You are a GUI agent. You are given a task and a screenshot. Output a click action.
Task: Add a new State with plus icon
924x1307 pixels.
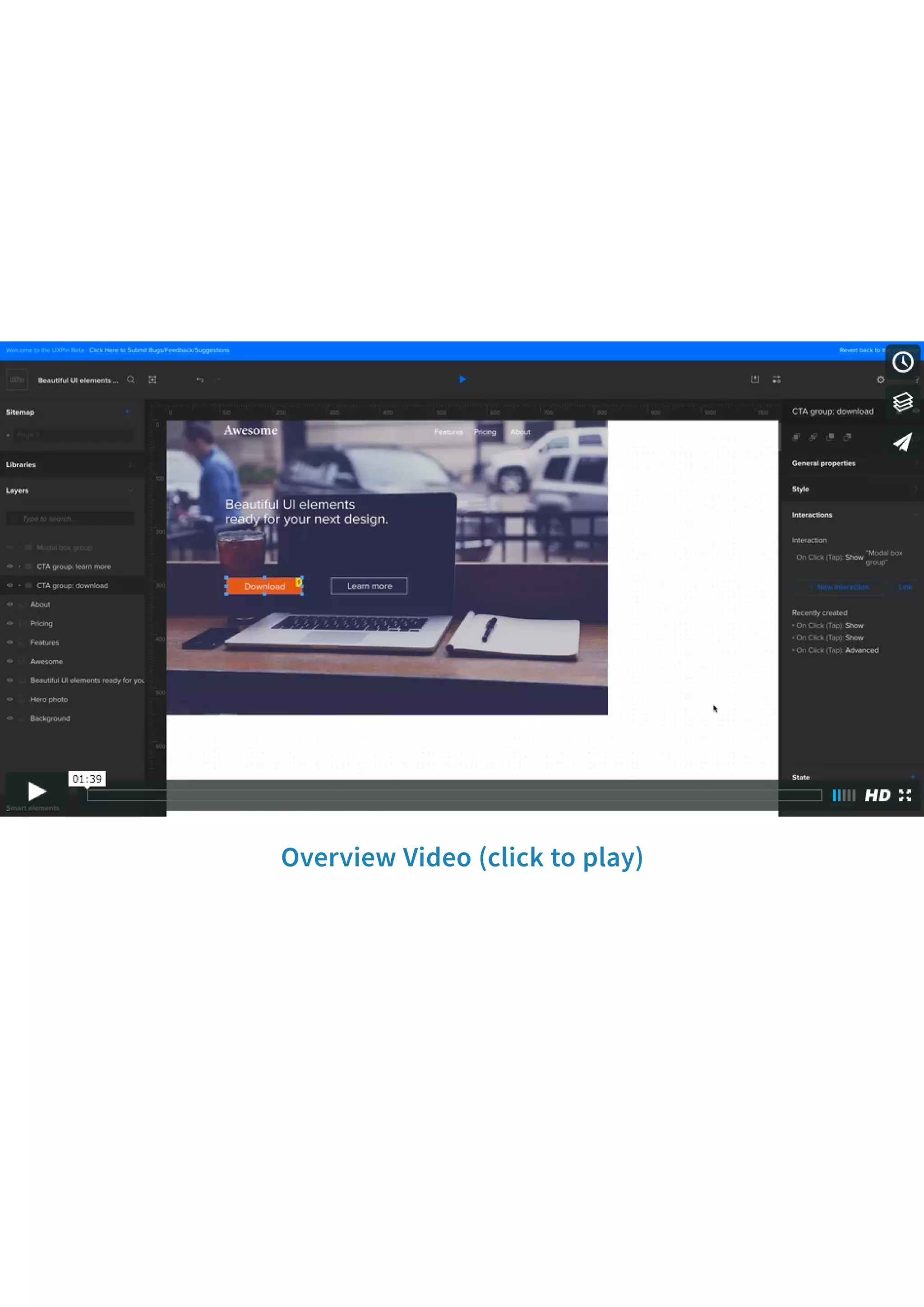tap(913, 777)
